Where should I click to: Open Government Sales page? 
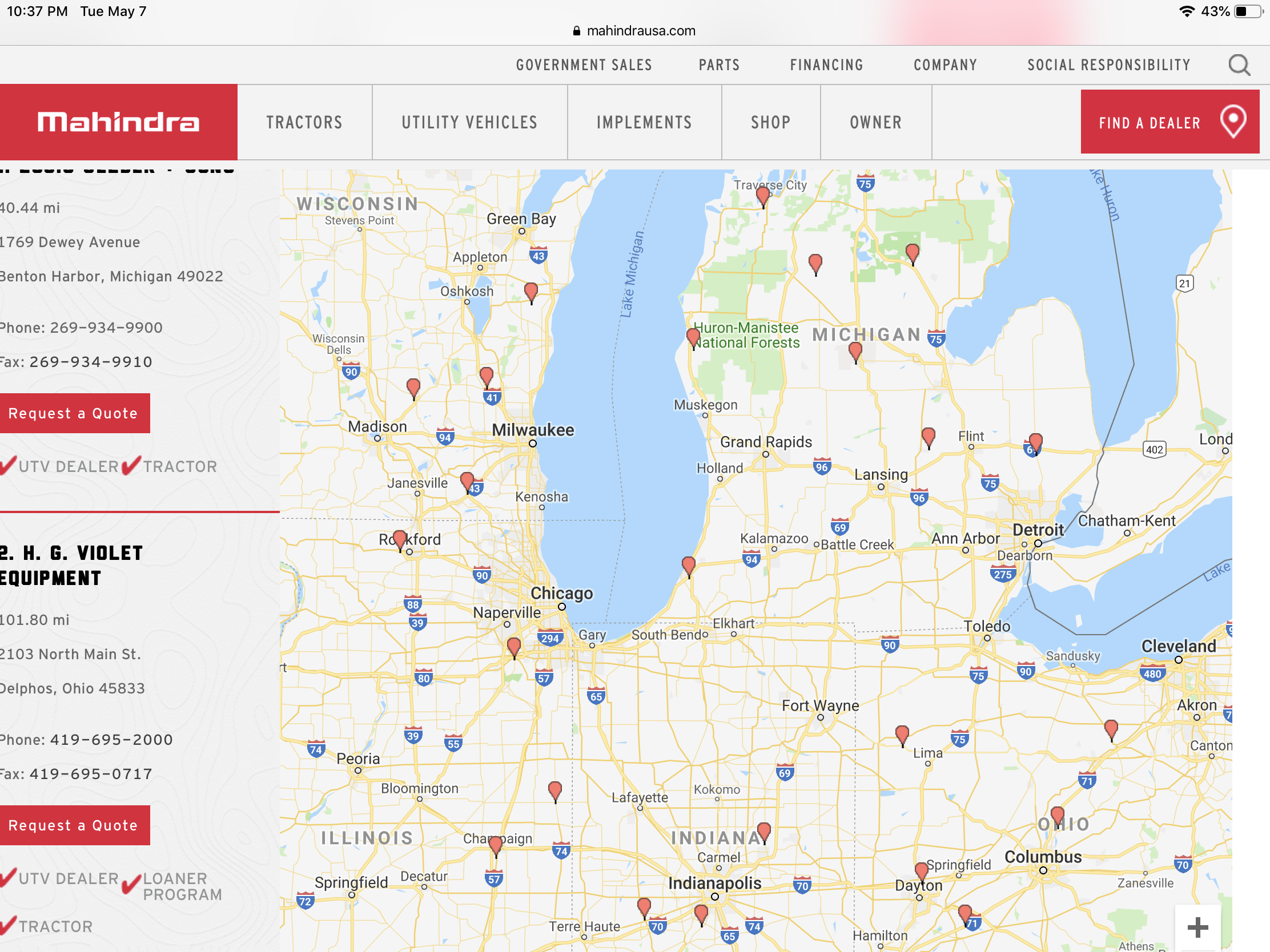click(584, 65)
